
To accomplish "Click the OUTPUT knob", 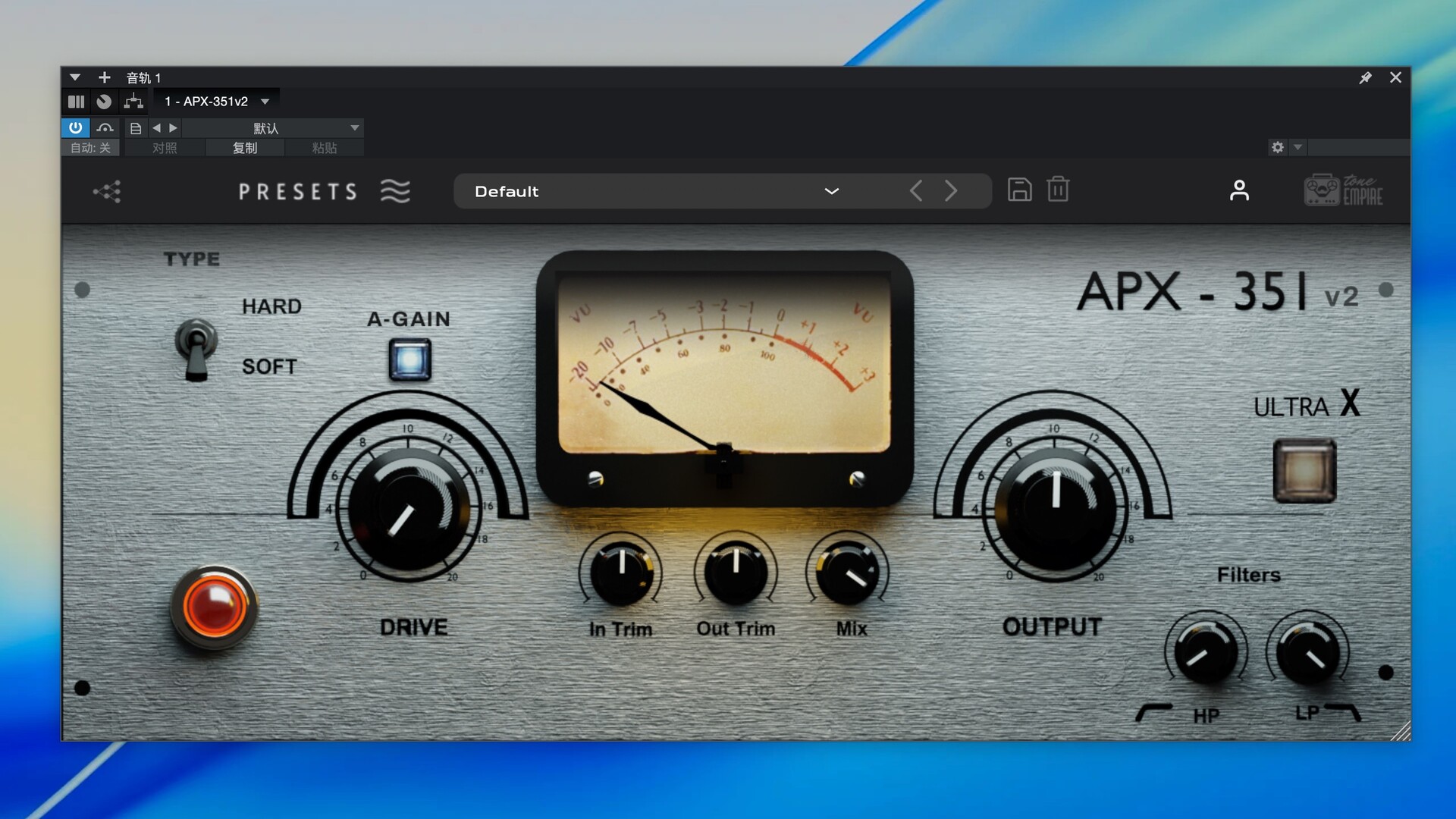I will [1055, 507].
